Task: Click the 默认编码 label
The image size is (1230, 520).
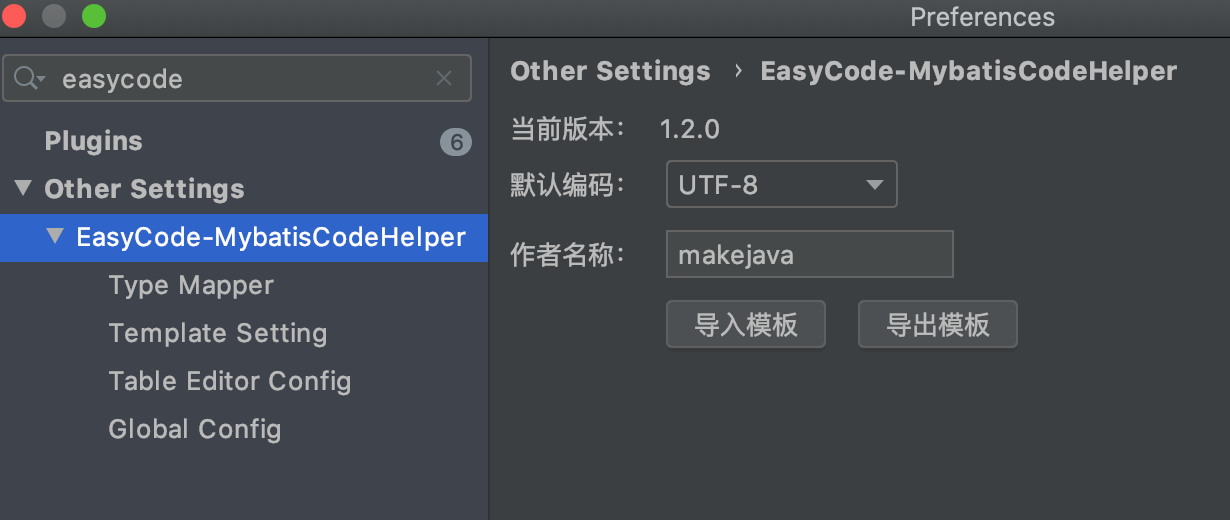Action: click(x=568, y=185)
